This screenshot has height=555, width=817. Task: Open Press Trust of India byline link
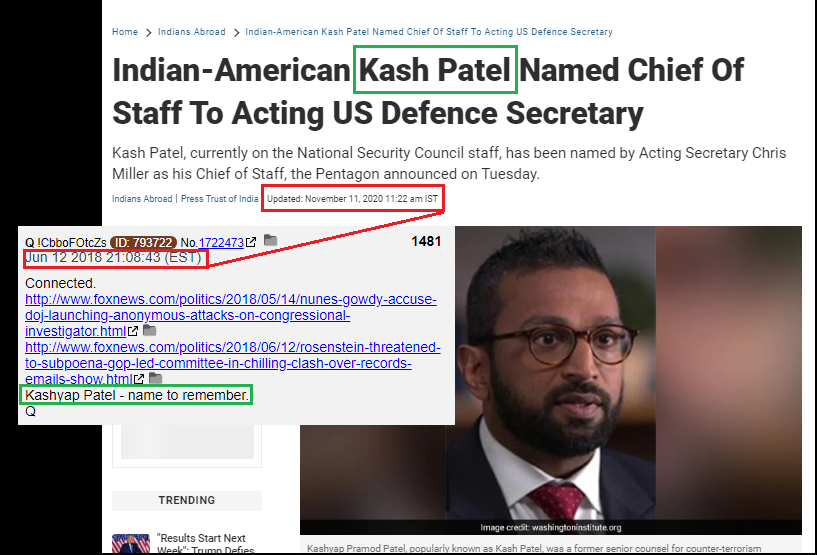click(219, 199)
